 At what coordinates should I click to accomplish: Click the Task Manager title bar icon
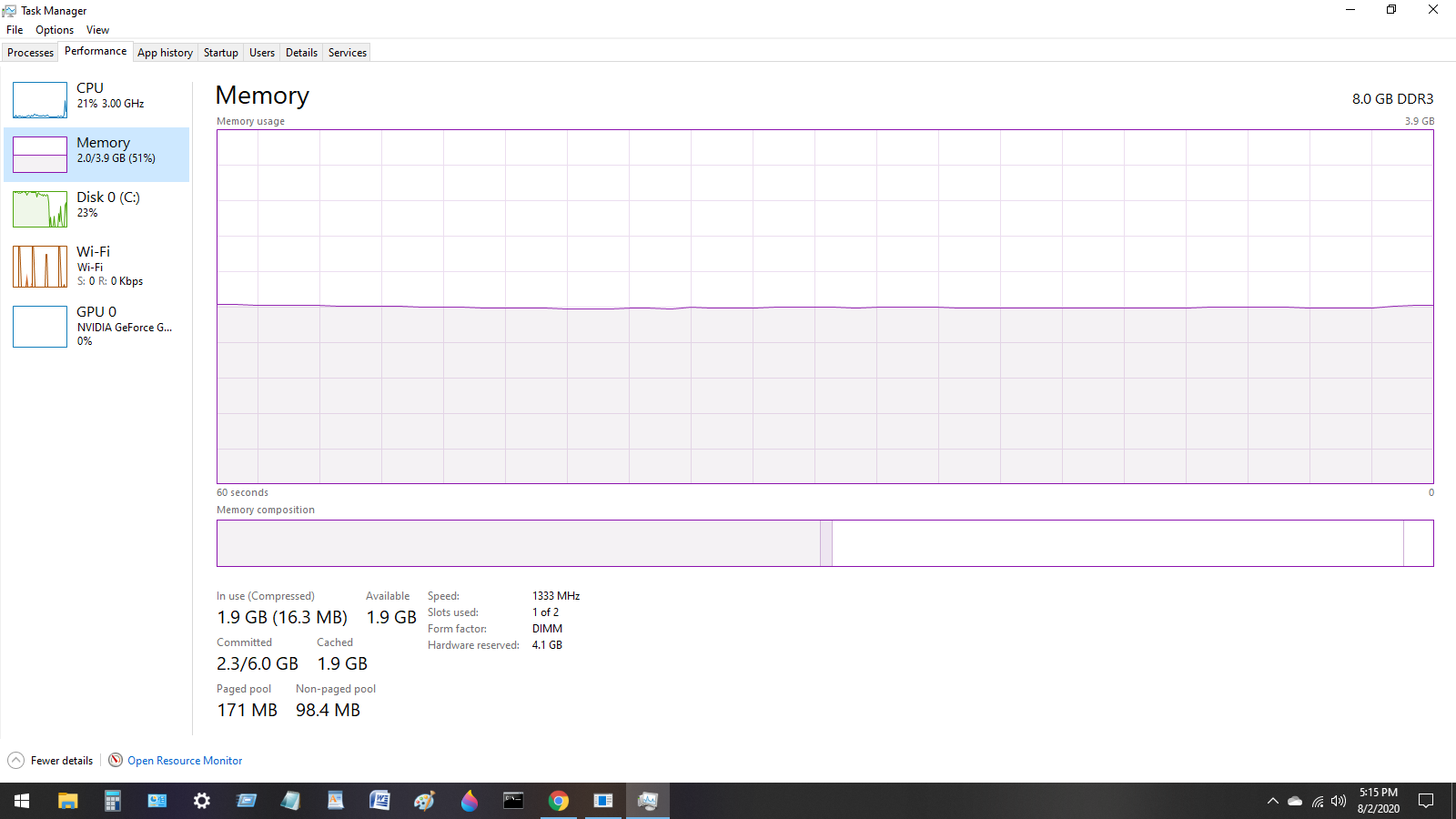[x=9, y=10]
